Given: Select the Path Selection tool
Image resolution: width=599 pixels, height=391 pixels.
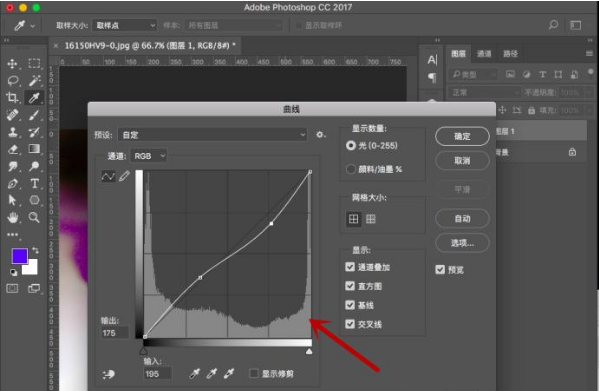Looking at the screenshot, I should click(13, 200).
